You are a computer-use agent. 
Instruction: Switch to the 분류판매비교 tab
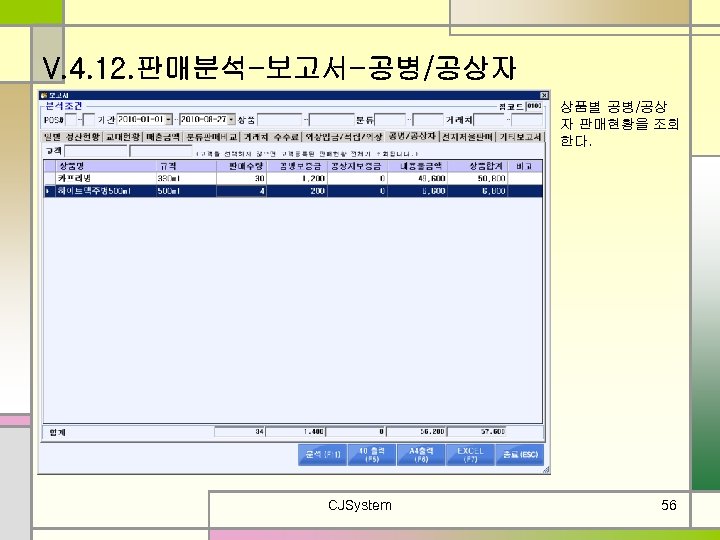(212, 137)
